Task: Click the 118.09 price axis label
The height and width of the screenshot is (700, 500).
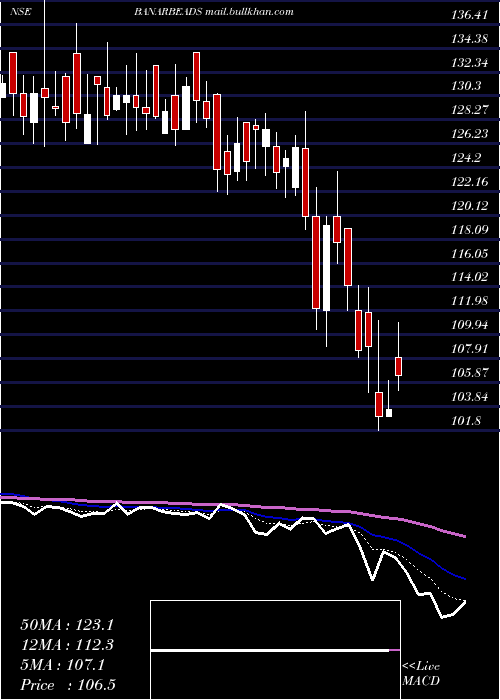Action: 469,230
